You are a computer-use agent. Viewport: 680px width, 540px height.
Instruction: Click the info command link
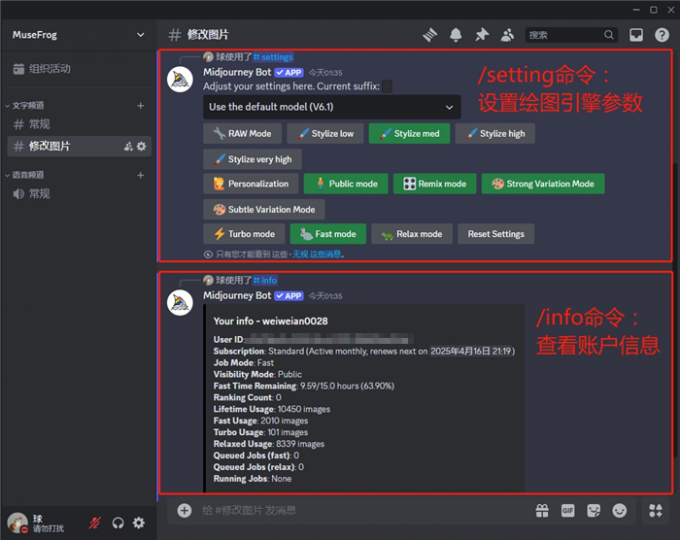pos(265,280)
